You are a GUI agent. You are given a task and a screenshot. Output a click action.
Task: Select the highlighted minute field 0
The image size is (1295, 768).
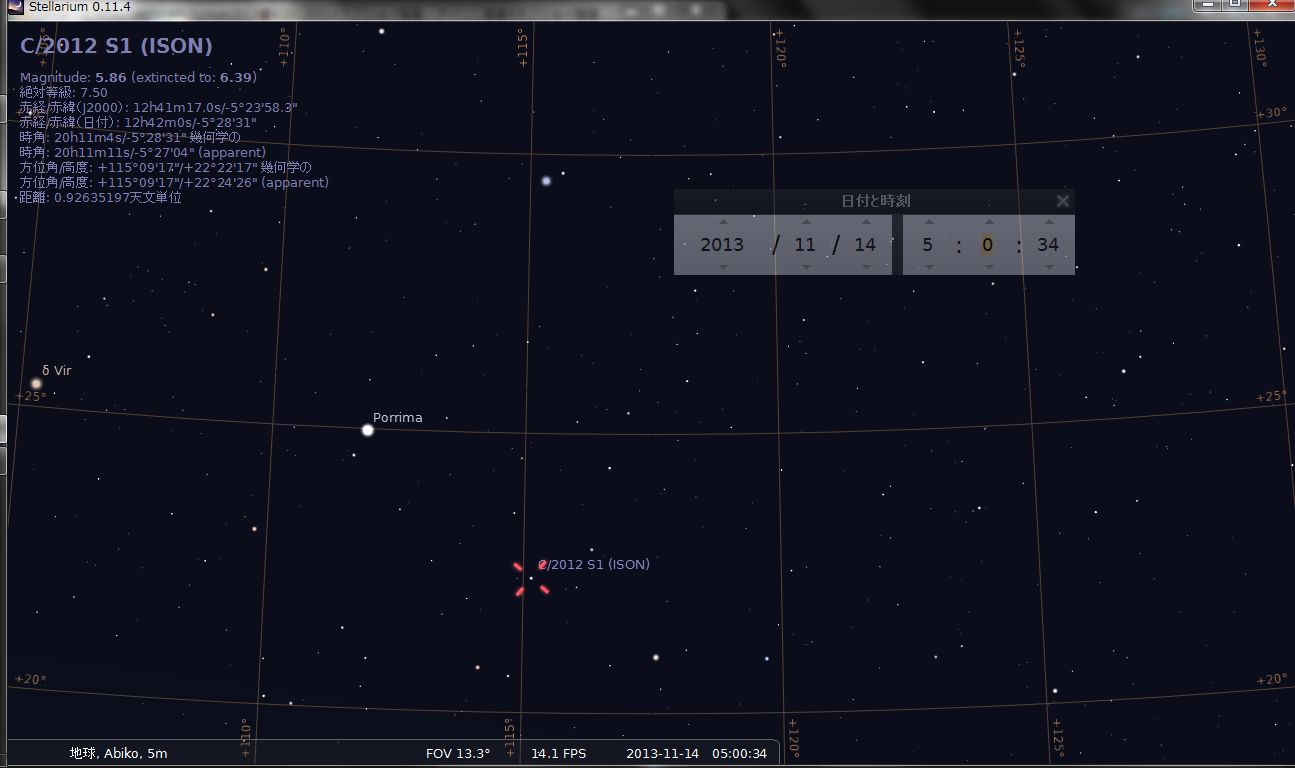tap(987, 245)
